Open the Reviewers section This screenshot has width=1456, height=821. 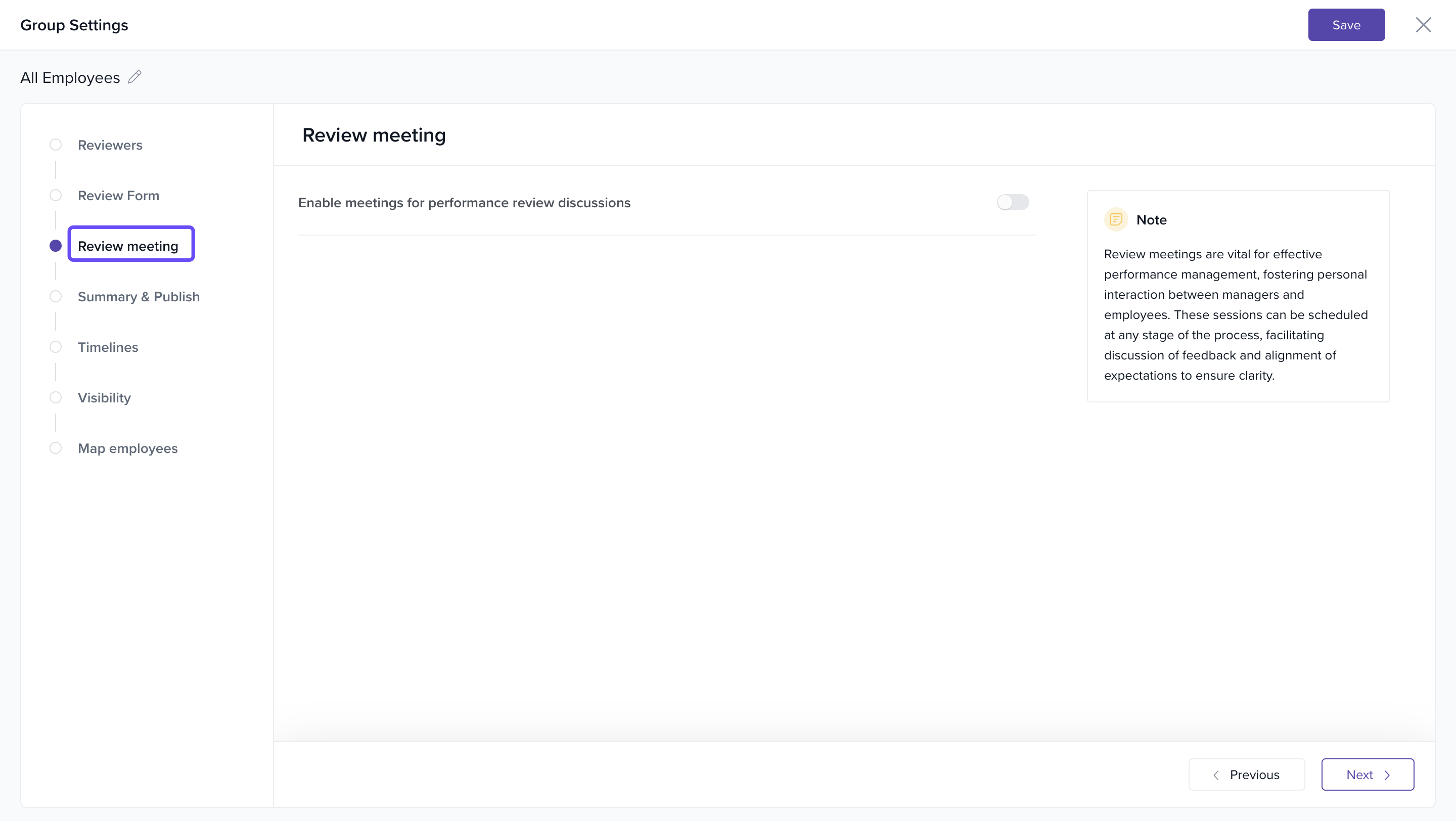coord(110,145)
